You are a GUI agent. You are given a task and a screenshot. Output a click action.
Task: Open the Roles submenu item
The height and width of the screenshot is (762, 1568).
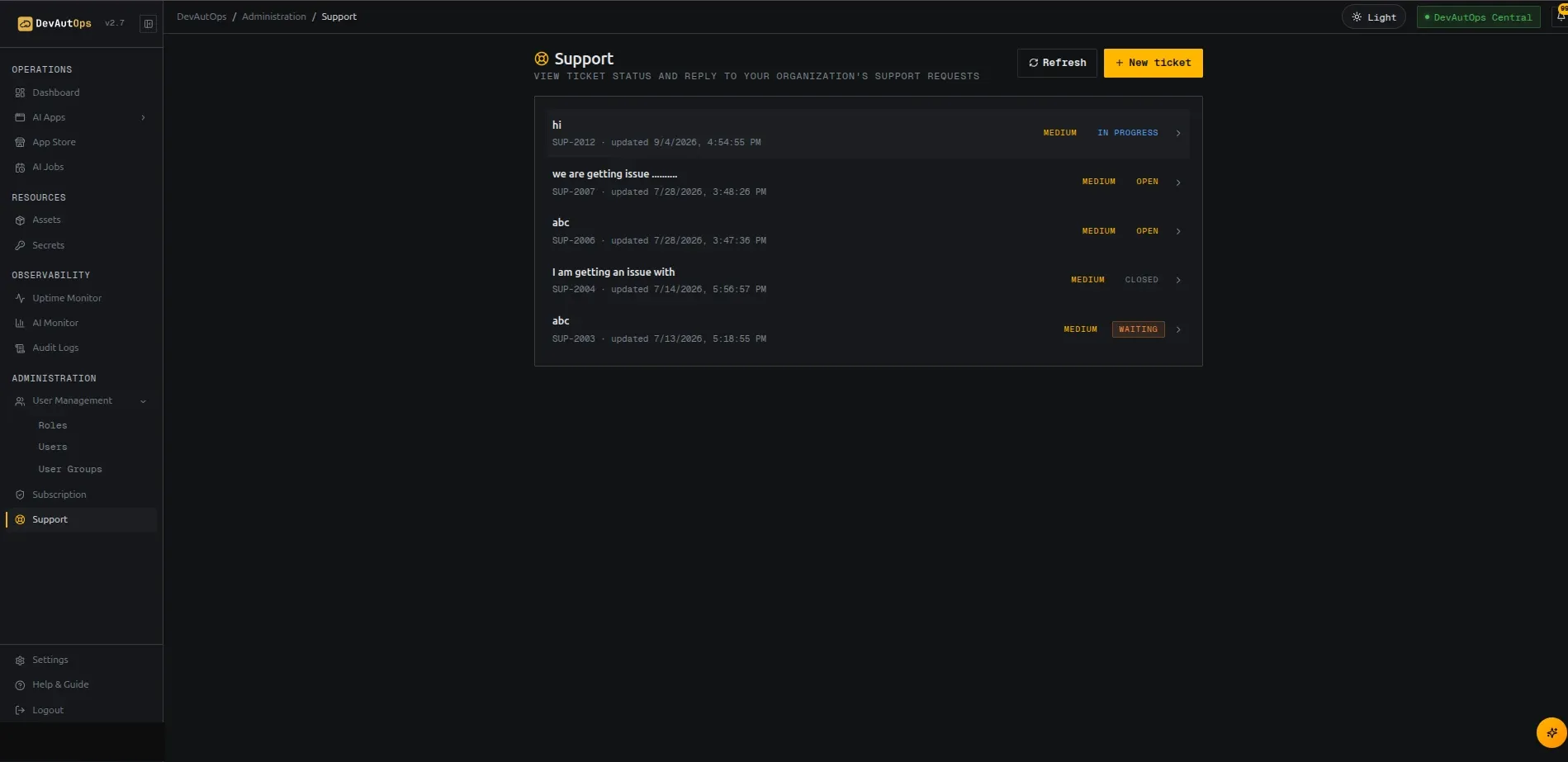coord(53,425)
